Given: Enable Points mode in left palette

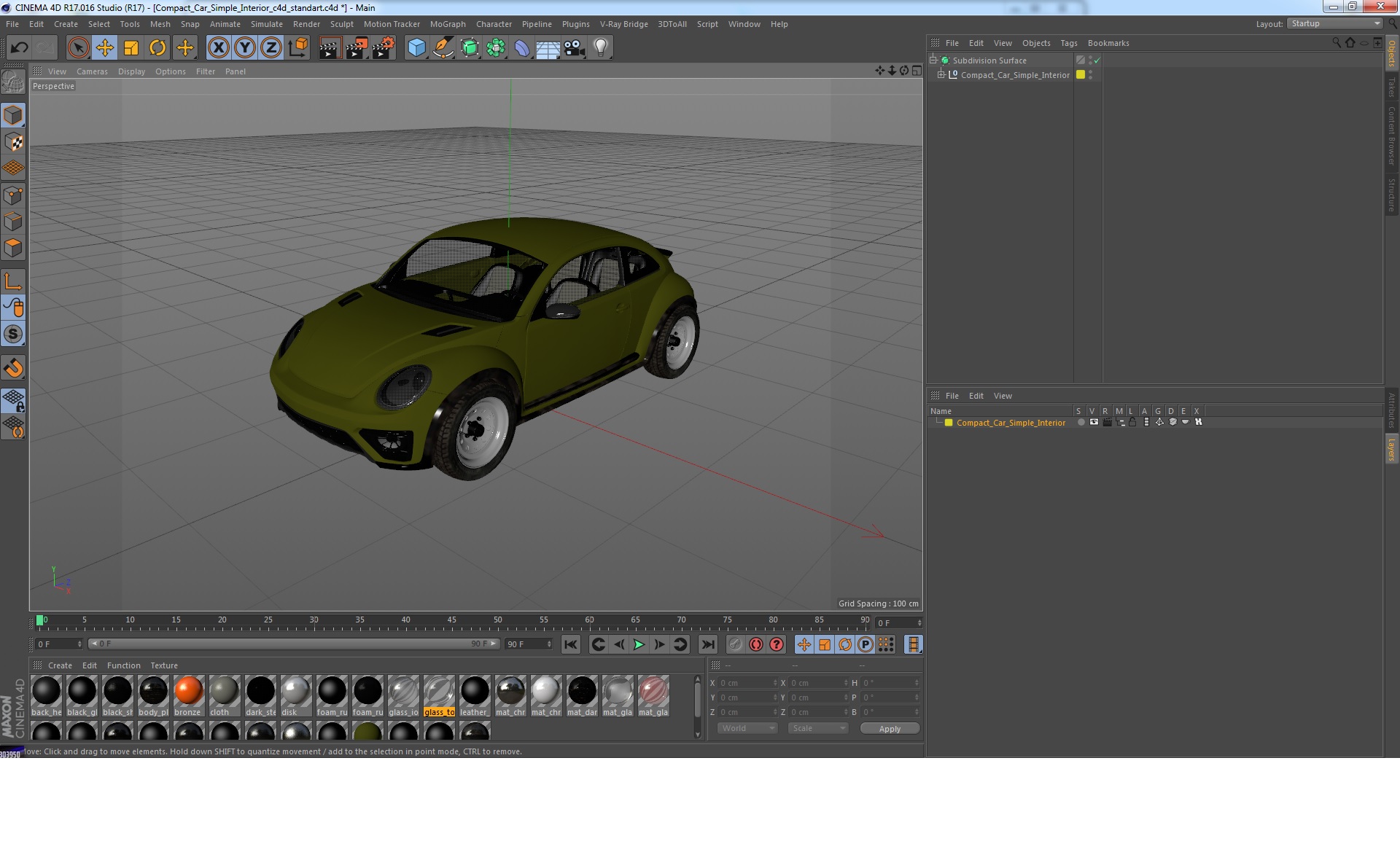Looking at the screenshot, I should [13, 195].
